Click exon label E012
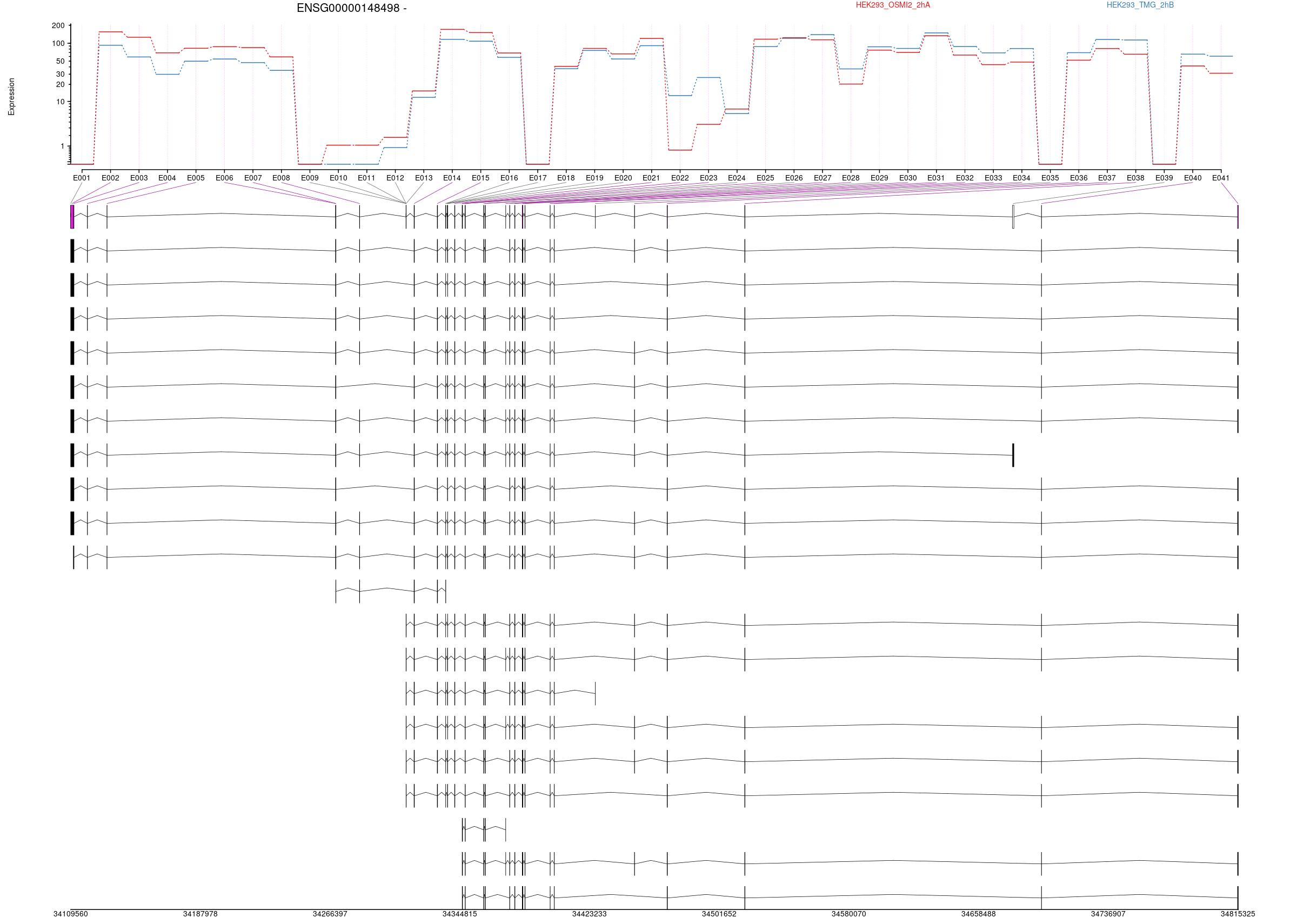 (396, 178)
